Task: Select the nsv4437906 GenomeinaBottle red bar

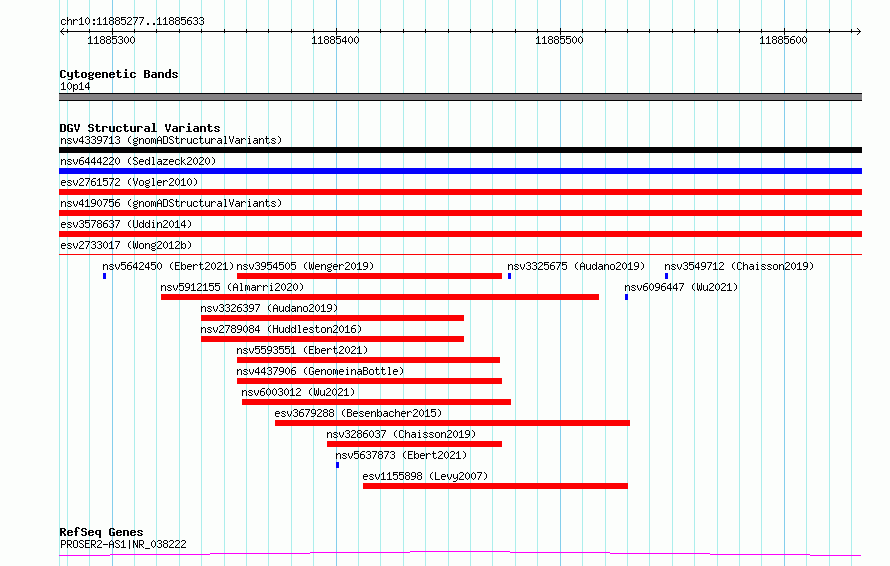Action: tap(370, 381)
